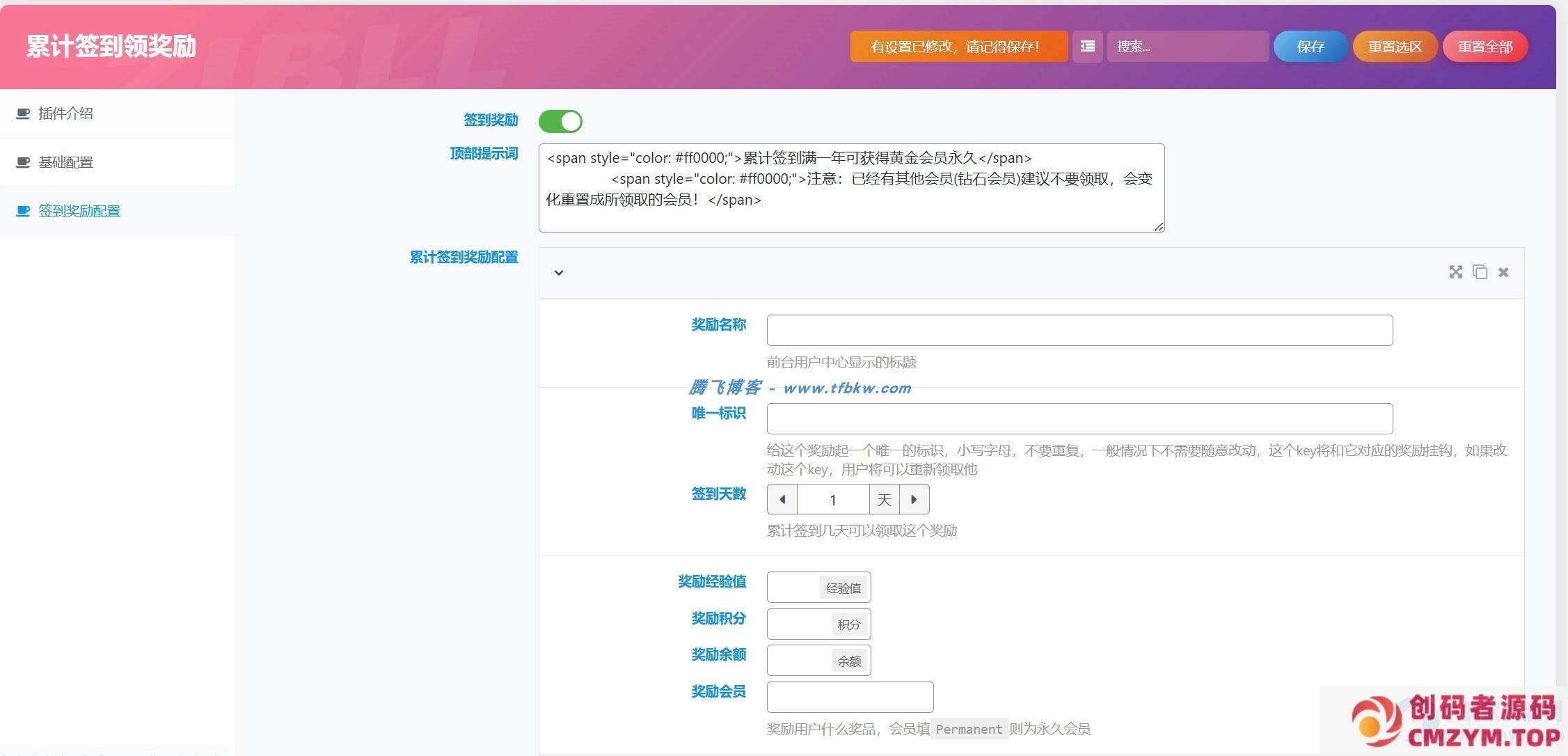
Task: Click the cup icon next to 插件介绍
Action: coord(23,113)
